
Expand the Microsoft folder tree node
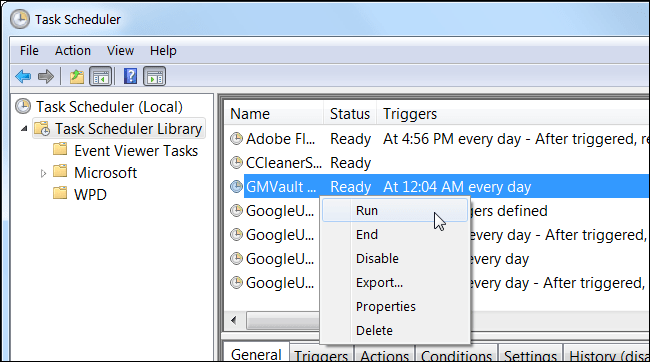point(43,173)
